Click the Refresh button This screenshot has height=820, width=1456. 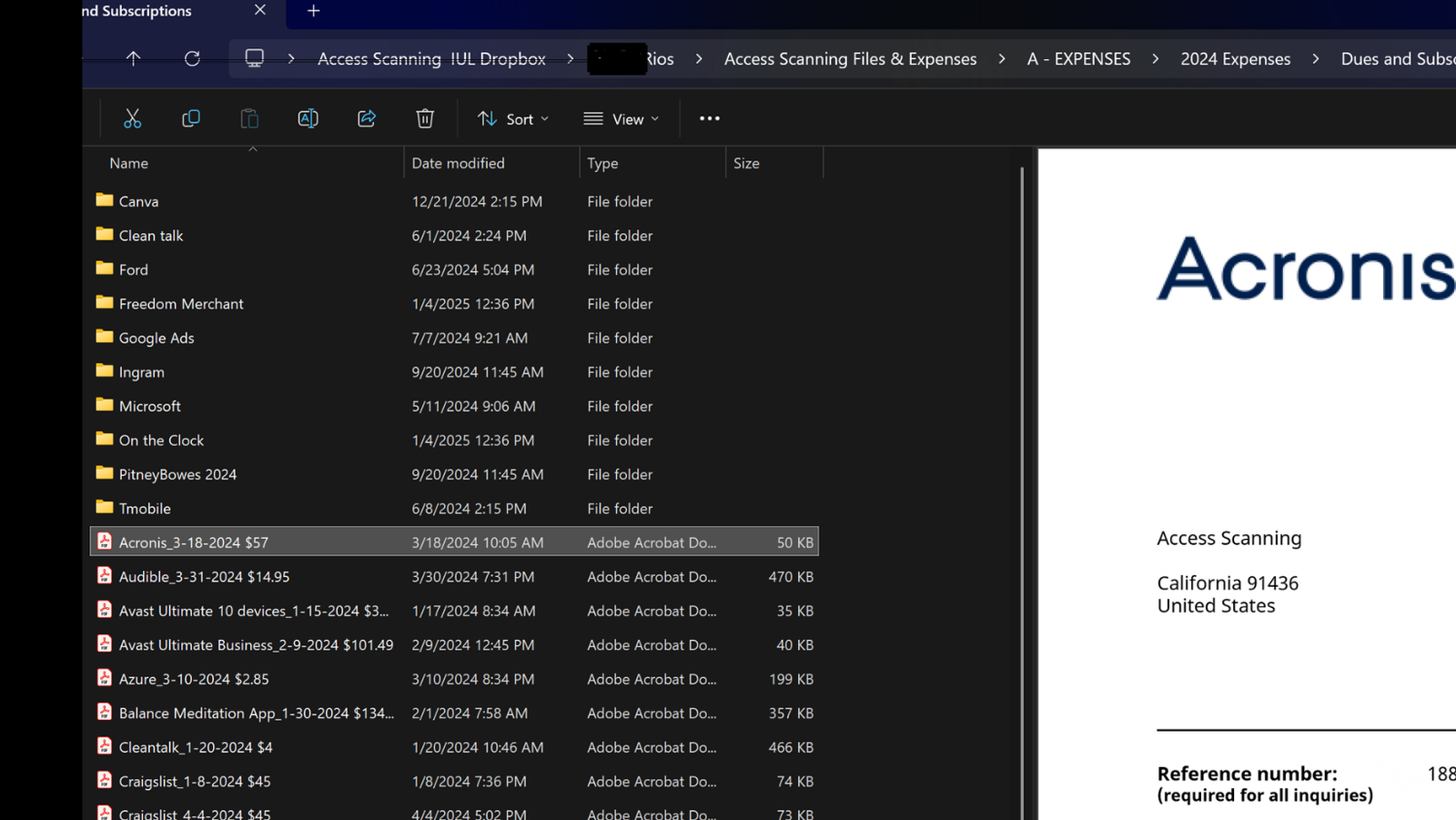192,58
